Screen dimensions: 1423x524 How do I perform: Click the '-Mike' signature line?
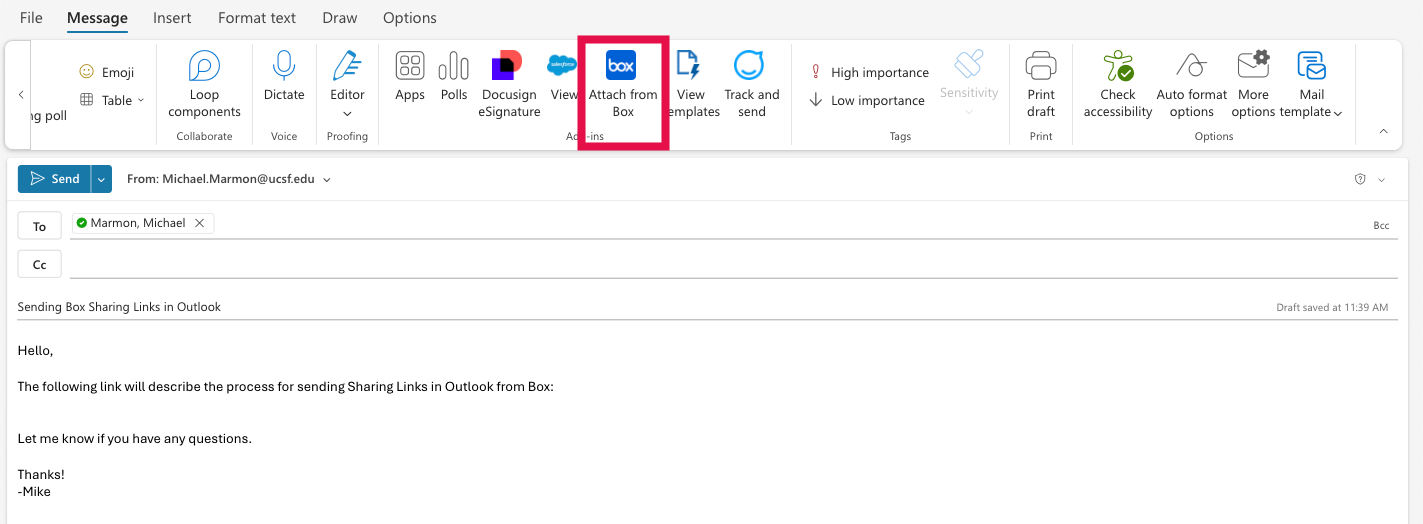(x=34, y=491)
